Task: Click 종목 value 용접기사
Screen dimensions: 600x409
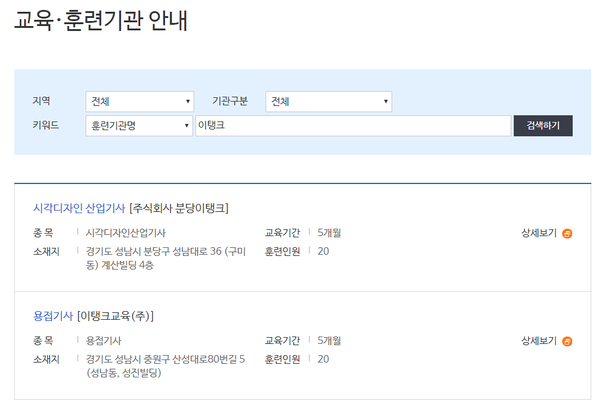Action: coord(103,341)
